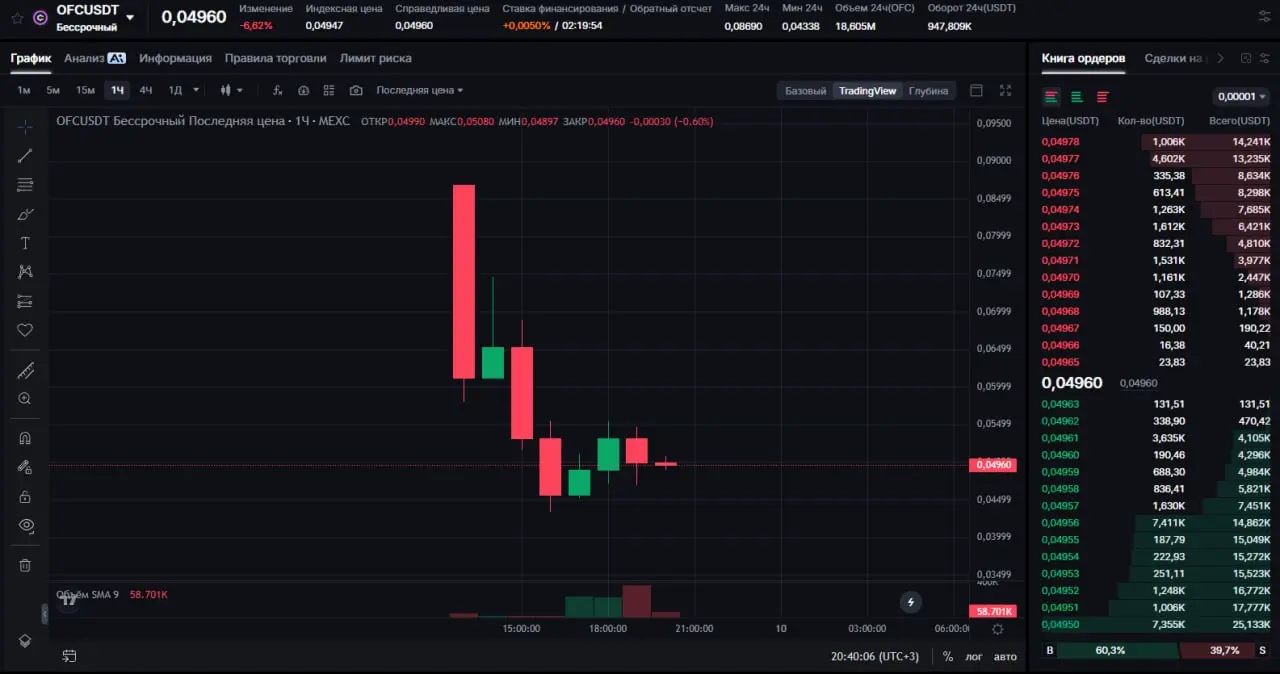This screenshot has width=1280, height=674.
Task: Open the object tree layers icon
Action: (25, 640)
